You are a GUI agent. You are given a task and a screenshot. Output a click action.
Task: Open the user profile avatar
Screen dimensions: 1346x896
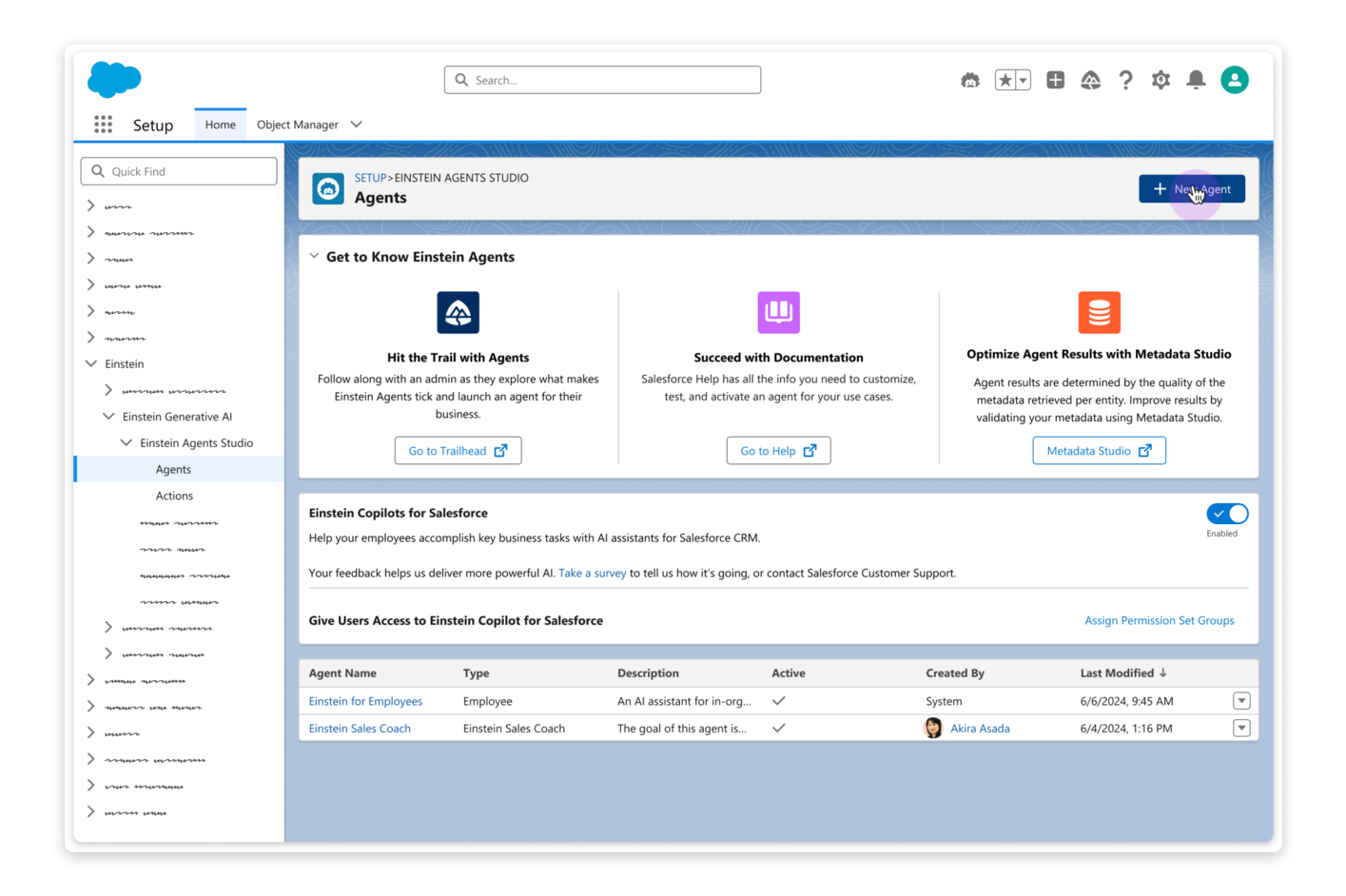[1235, 80]
